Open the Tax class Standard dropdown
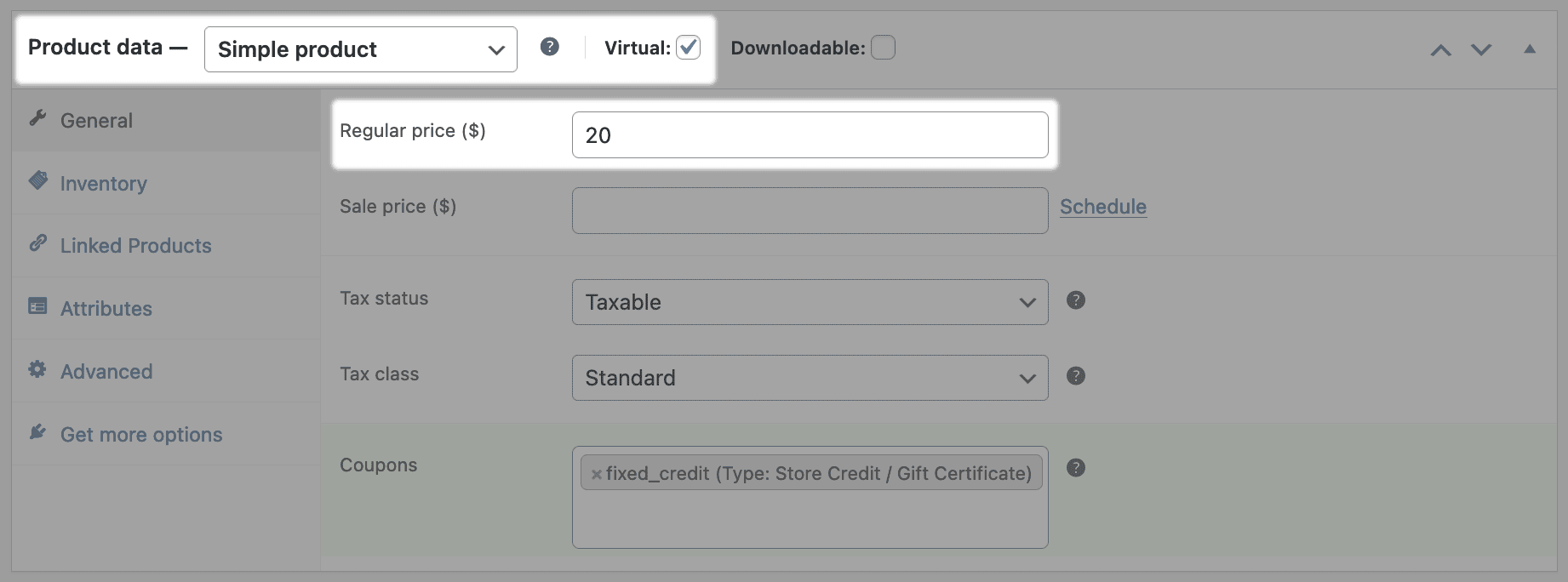Image resolution: width=1568 pixels, height=582 pixels. (810, 378)
